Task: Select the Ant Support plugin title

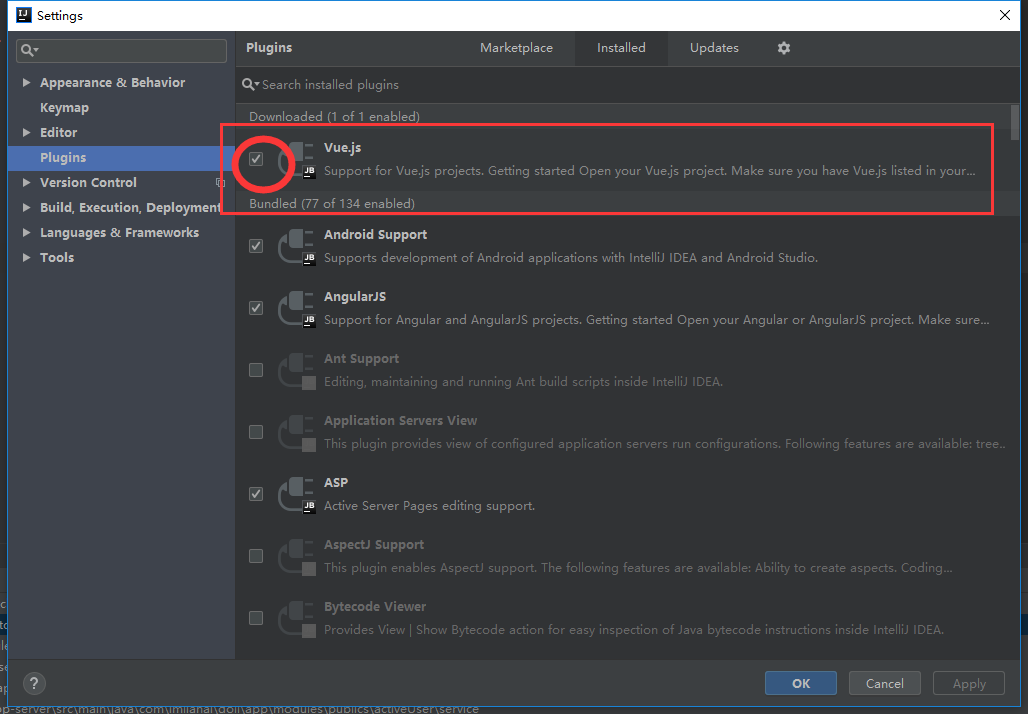Action: 361,359
